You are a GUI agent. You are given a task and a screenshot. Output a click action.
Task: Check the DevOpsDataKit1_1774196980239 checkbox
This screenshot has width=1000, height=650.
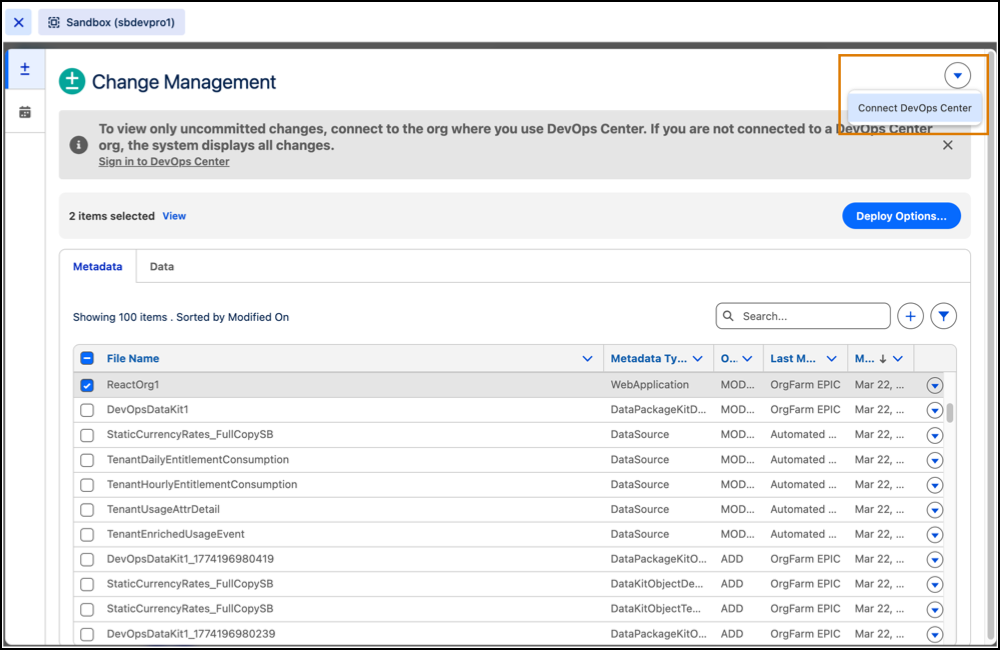87,634
